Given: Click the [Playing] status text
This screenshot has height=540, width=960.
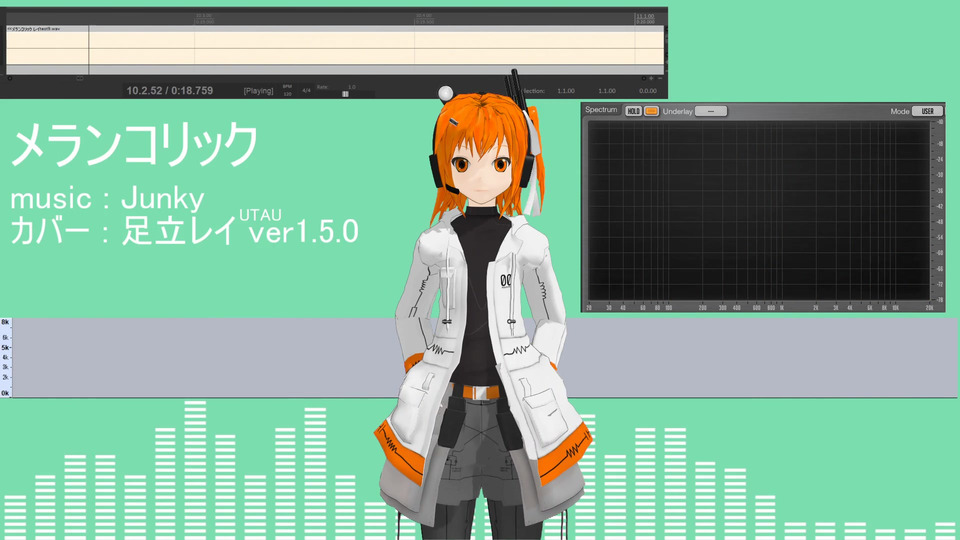Looking at the screenshot, I should (x=258, y=91).
